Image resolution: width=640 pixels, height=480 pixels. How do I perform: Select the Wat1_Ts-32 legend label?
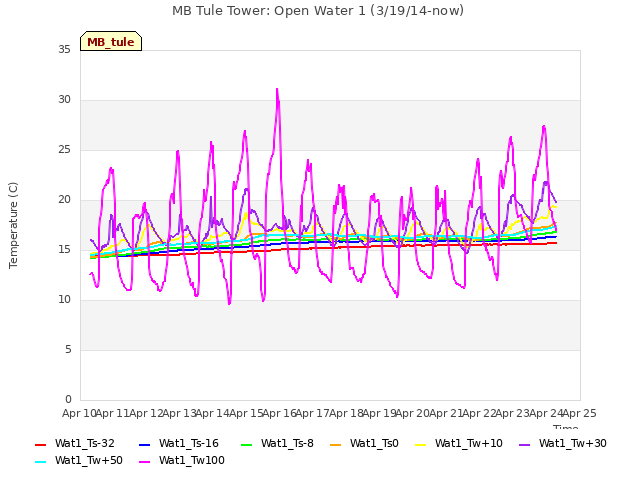[85, 443]
